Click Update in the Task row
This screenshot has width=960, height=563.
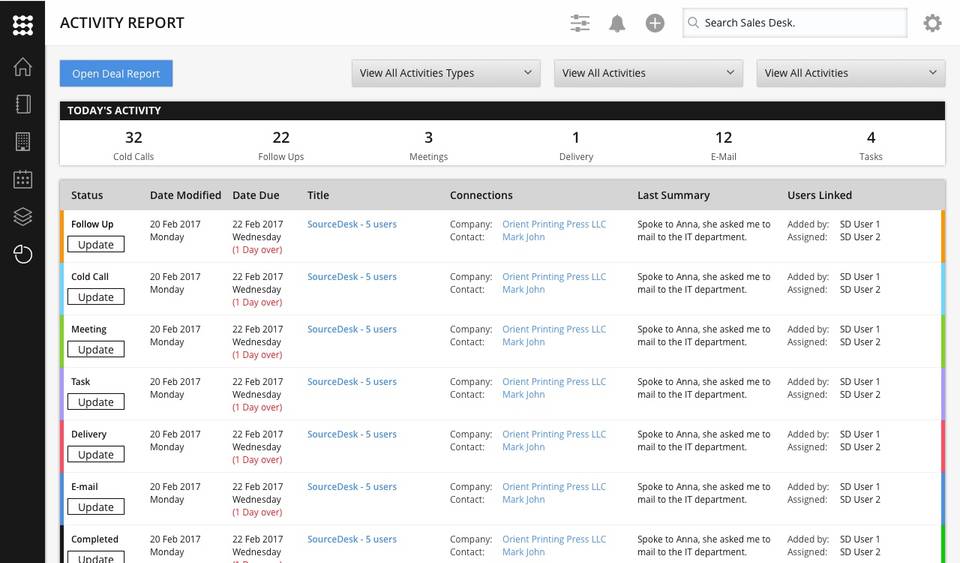coord(96,402)
